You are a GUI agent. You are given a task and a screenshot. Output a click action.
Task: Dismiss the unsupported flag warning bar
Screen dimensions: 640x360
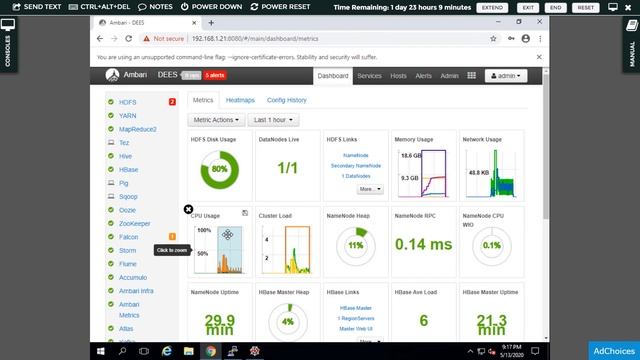pos(539,57)
